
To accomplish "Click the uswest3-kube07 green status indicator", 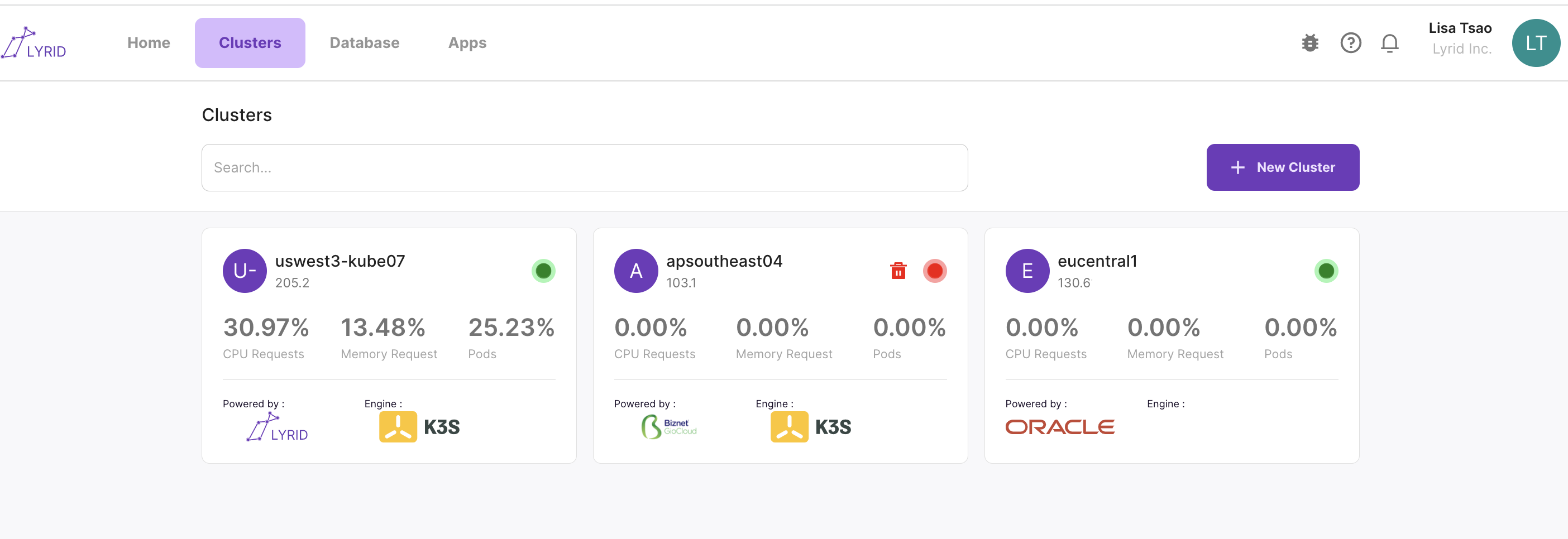I will pyautogui.click(x=543, y=271).
